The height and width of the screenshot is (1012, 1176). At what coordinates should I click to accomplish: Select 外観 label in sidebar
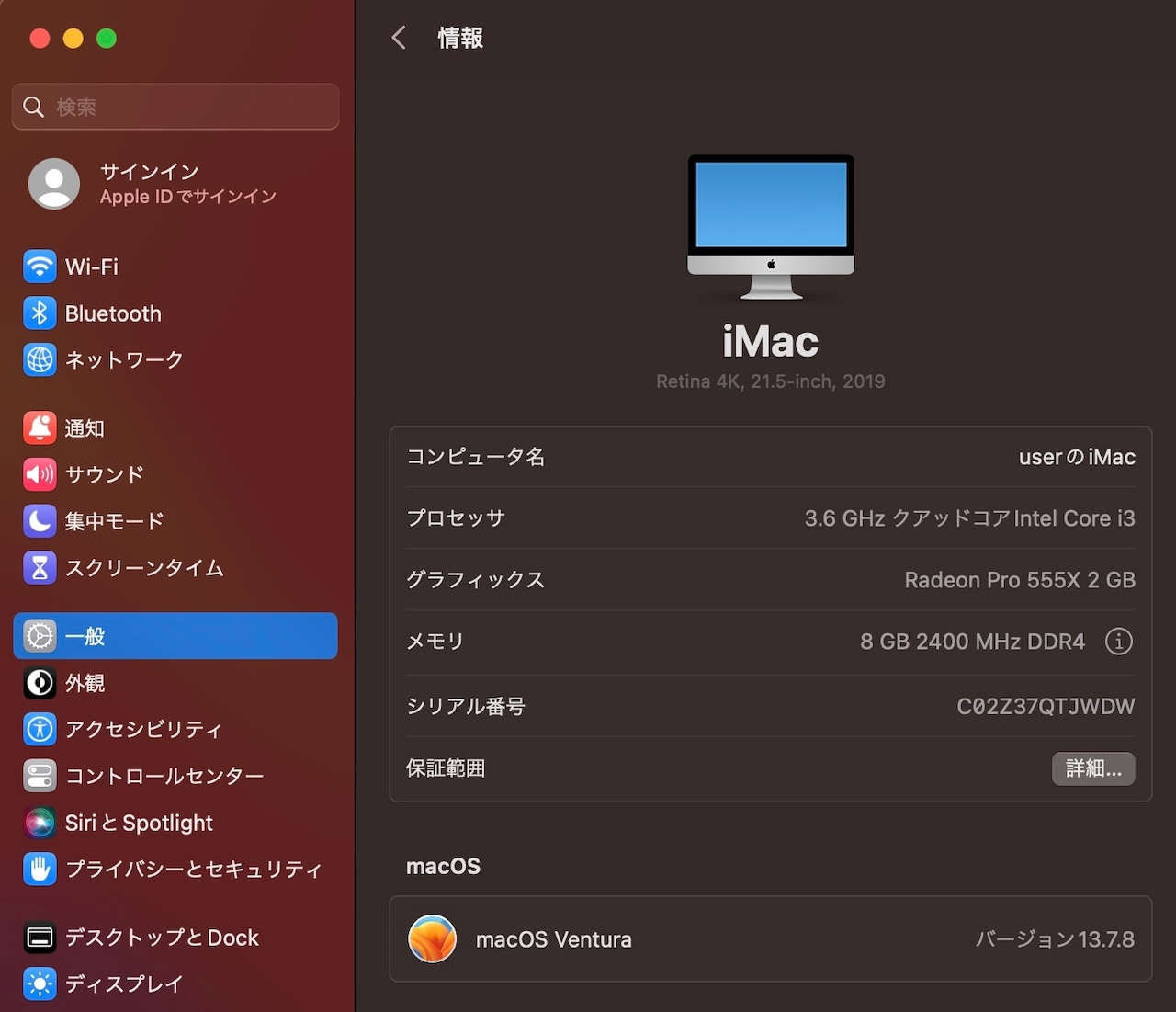tap(85, 683)
